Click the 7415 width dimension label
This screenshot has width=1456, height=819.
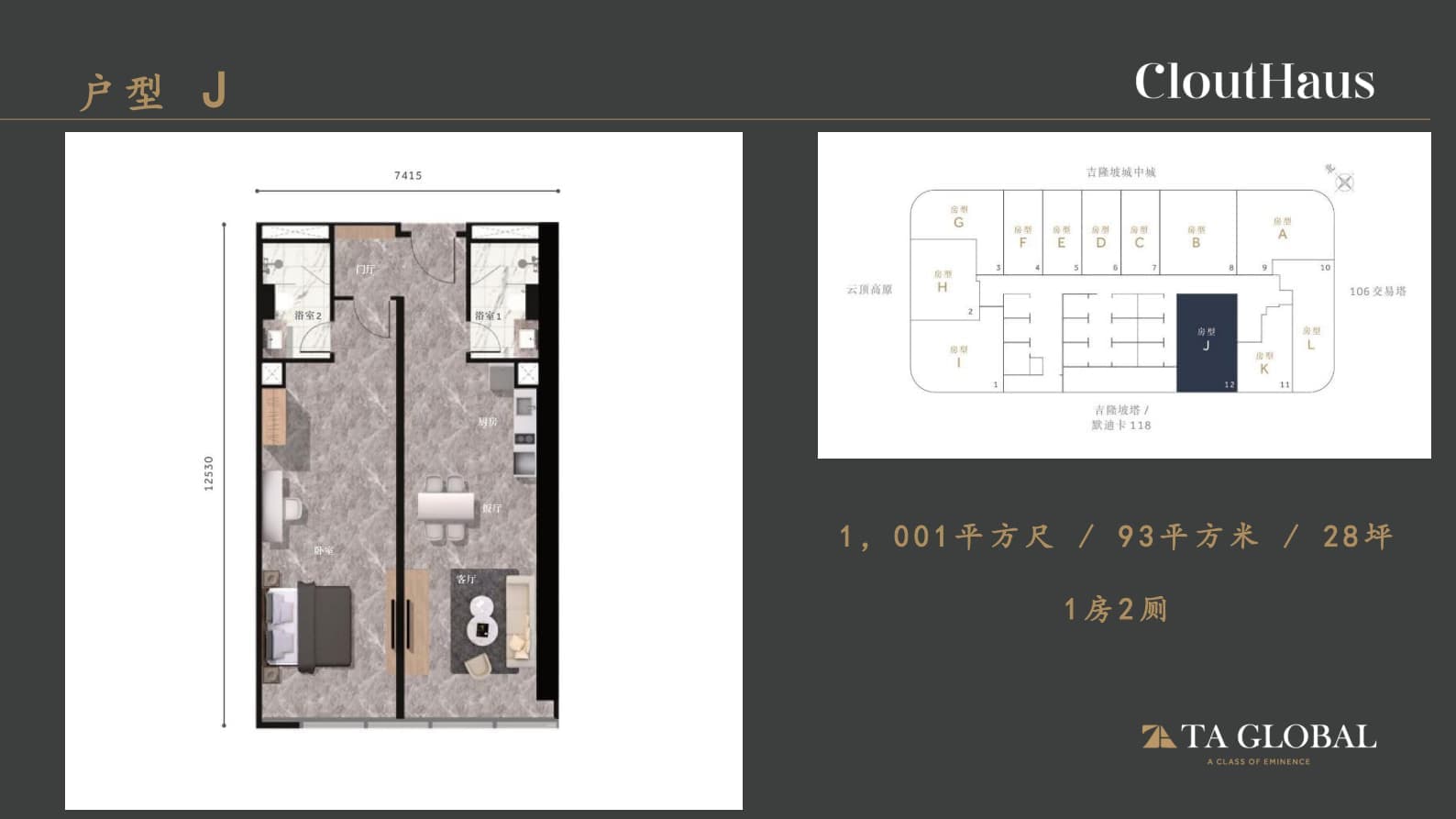point(408,175)
